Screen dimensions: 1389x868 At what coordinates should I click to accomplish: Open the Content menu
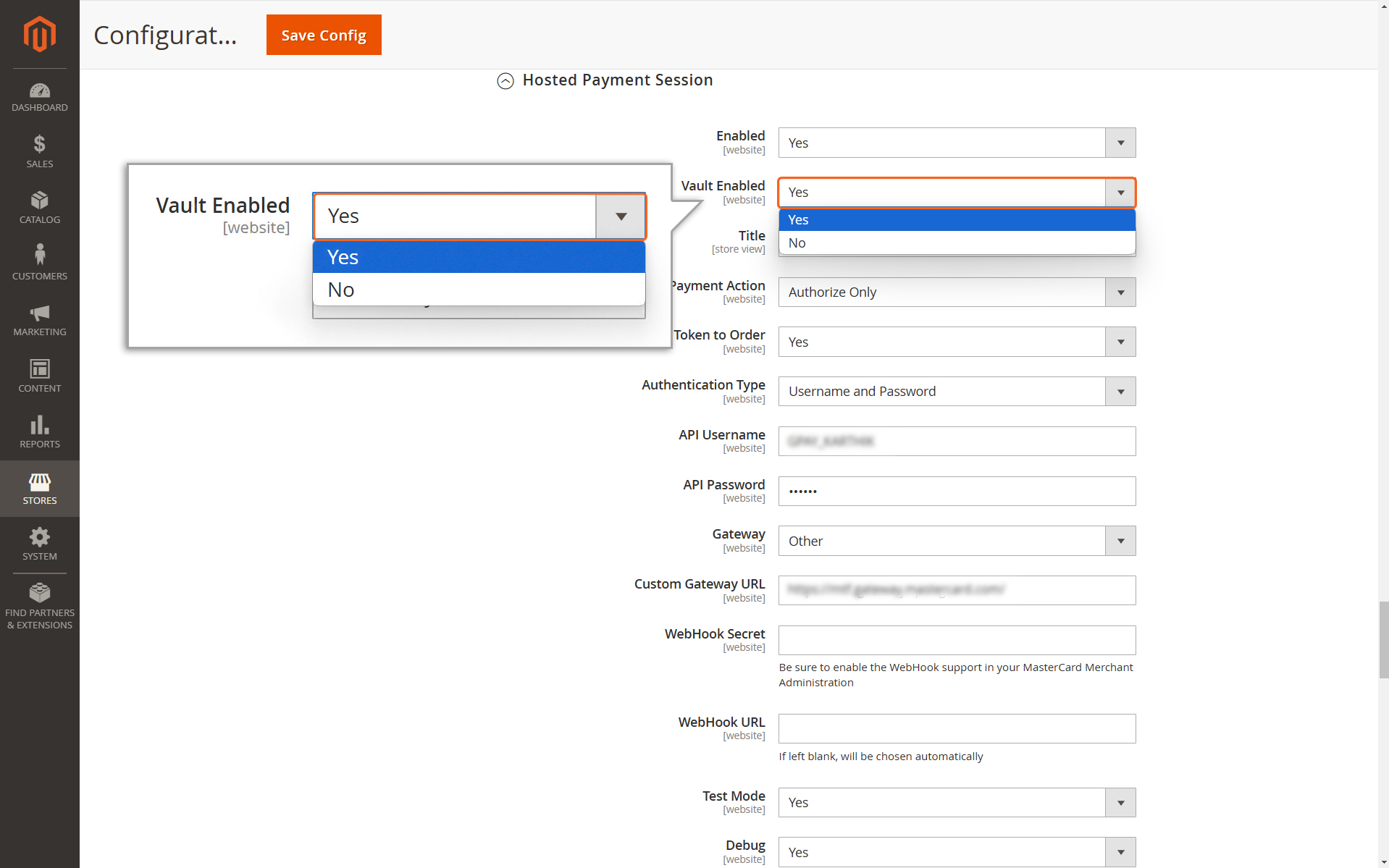tap(39, 376)
